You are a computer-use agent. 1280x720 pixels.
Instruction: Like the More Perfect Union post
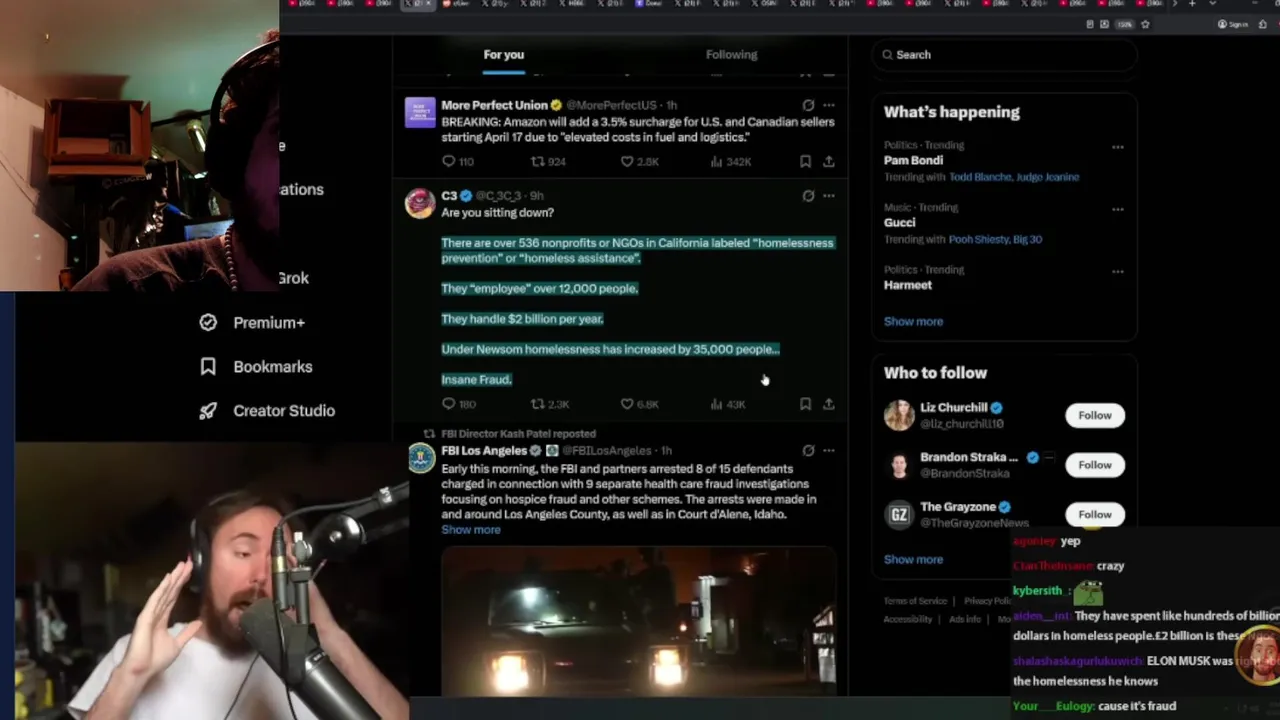coord(639,161)
